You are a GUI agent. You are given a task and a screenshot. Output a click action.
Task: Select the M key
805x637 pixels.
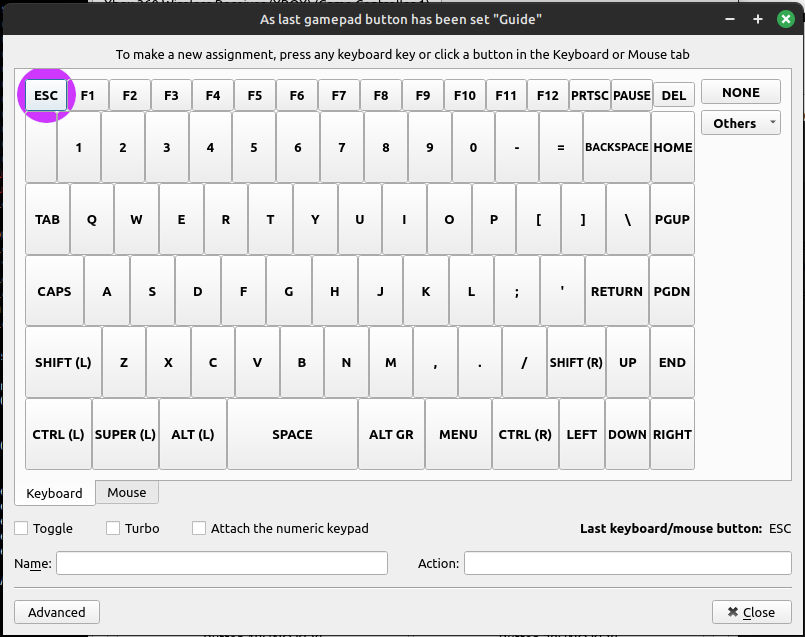point(391,362)
